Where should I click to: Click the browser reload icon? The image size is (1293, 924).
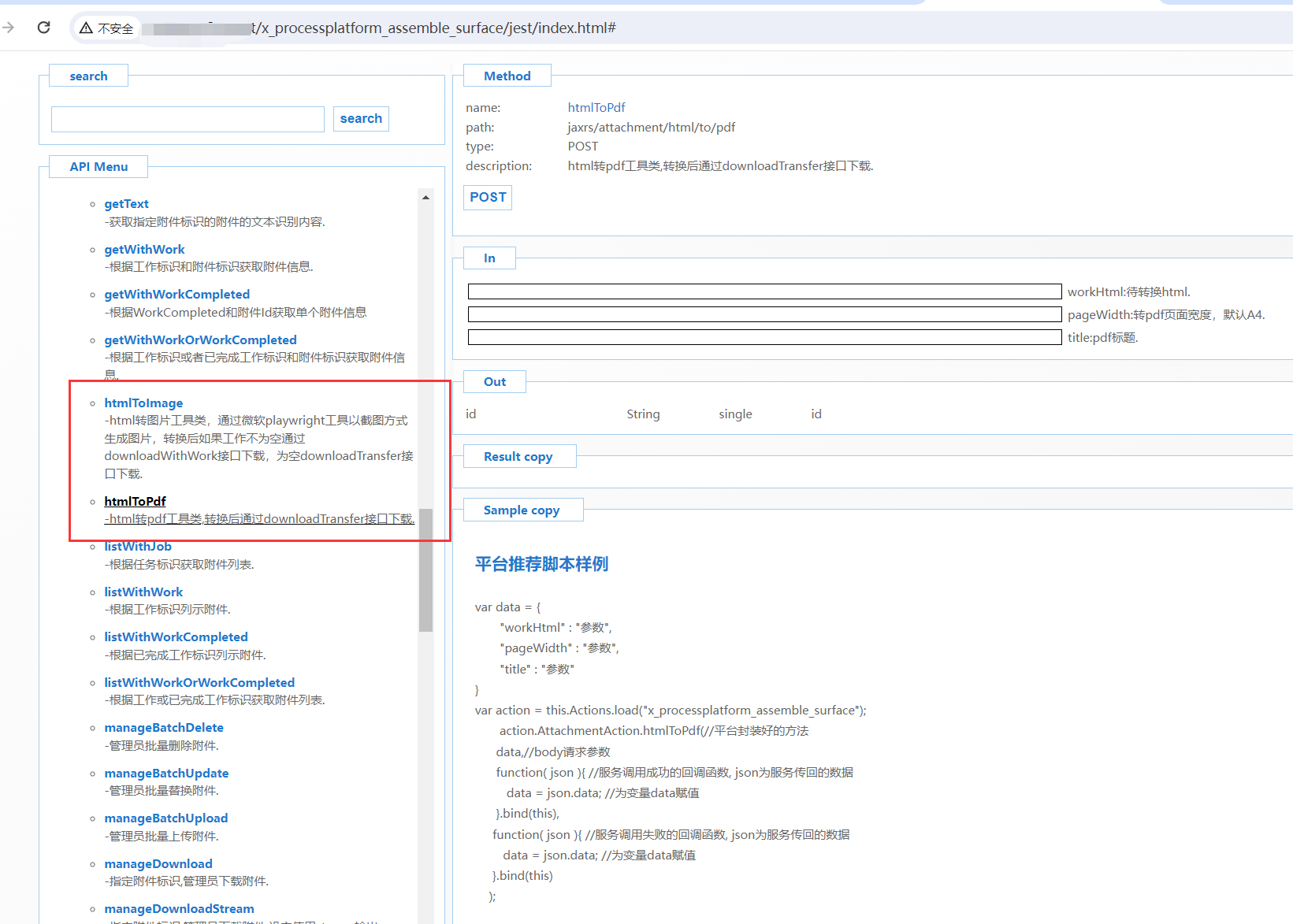[x=44, y=28]
